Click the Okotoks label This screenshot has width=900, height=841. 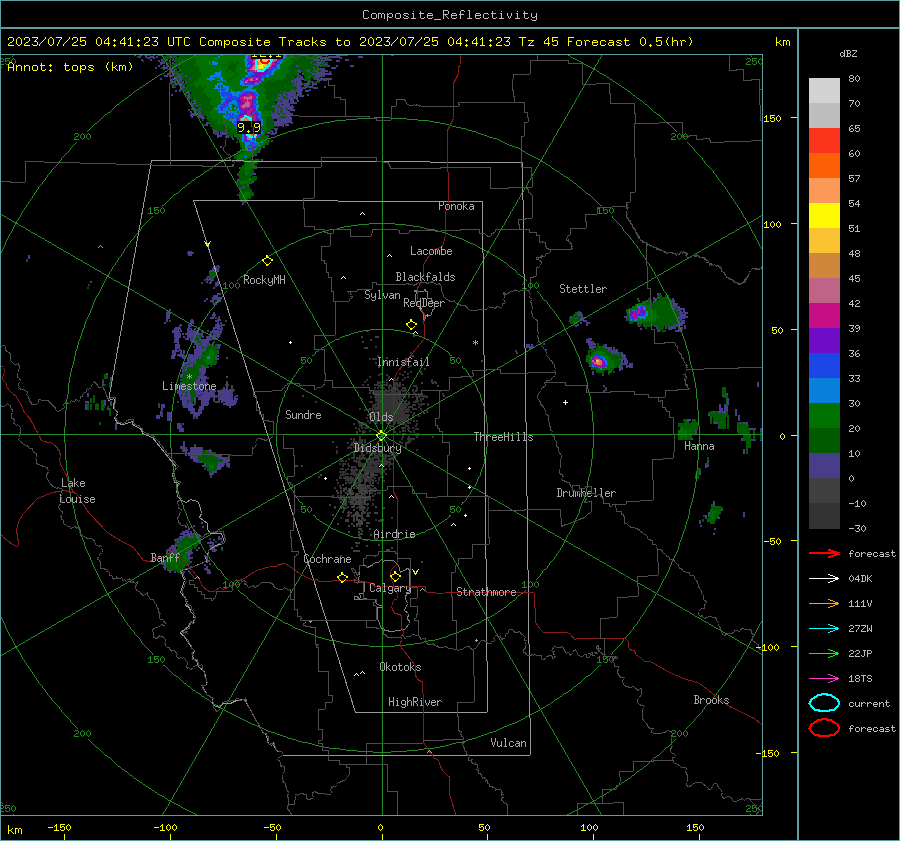click(x=400, y=667)
